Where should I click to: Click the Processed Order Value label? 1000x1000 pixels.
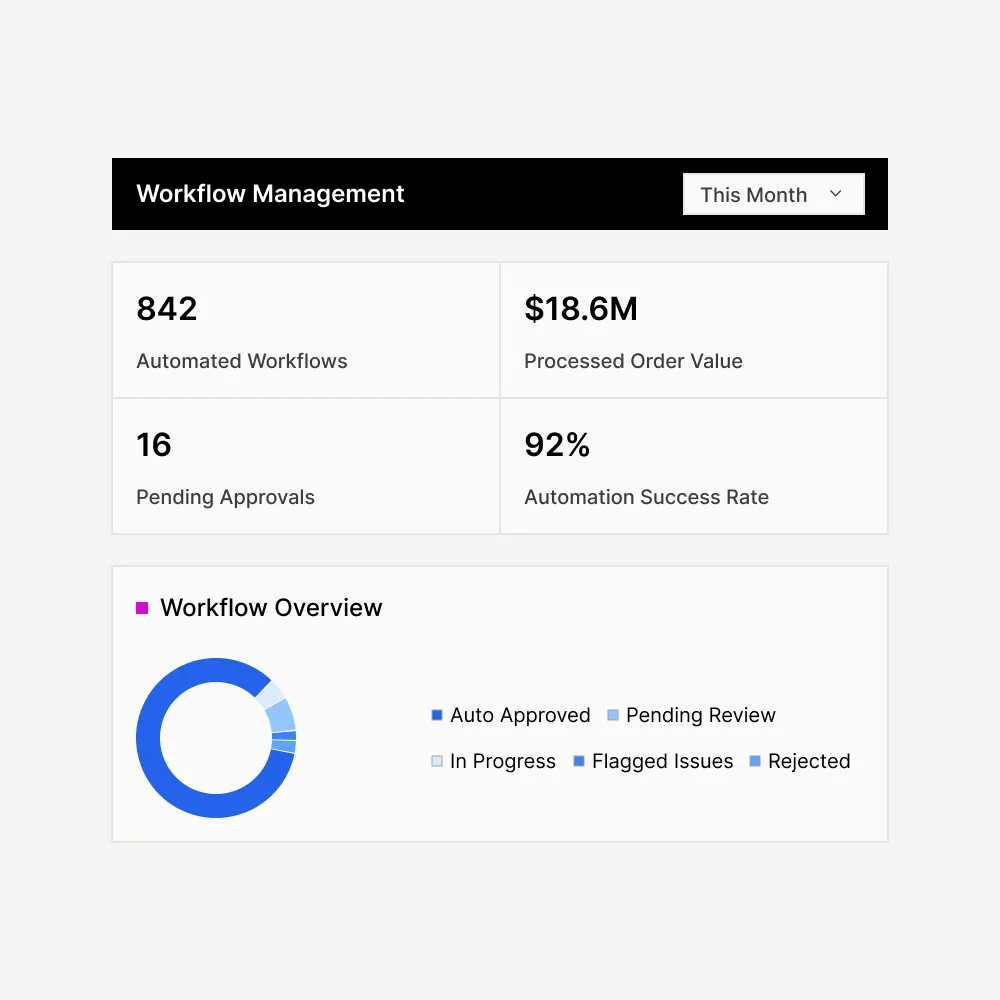coord(633,361)
